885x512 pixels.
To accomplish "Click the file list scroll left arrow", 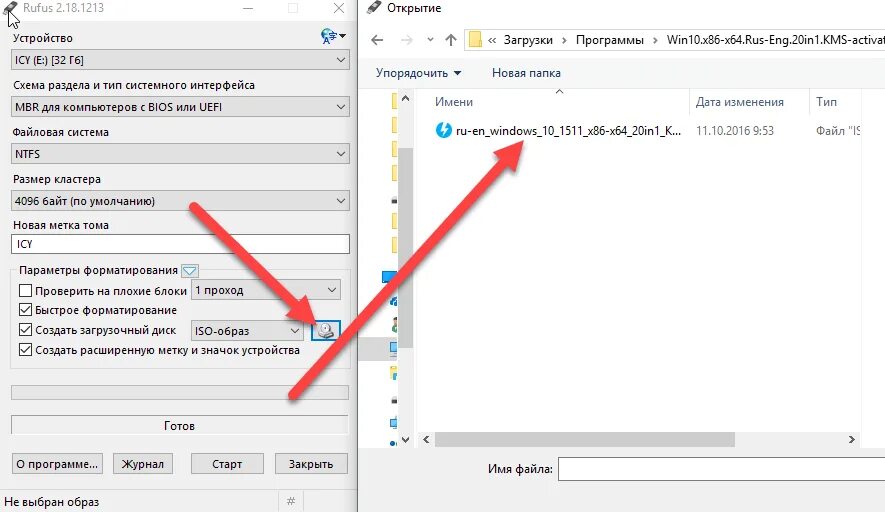I will 426,439.
